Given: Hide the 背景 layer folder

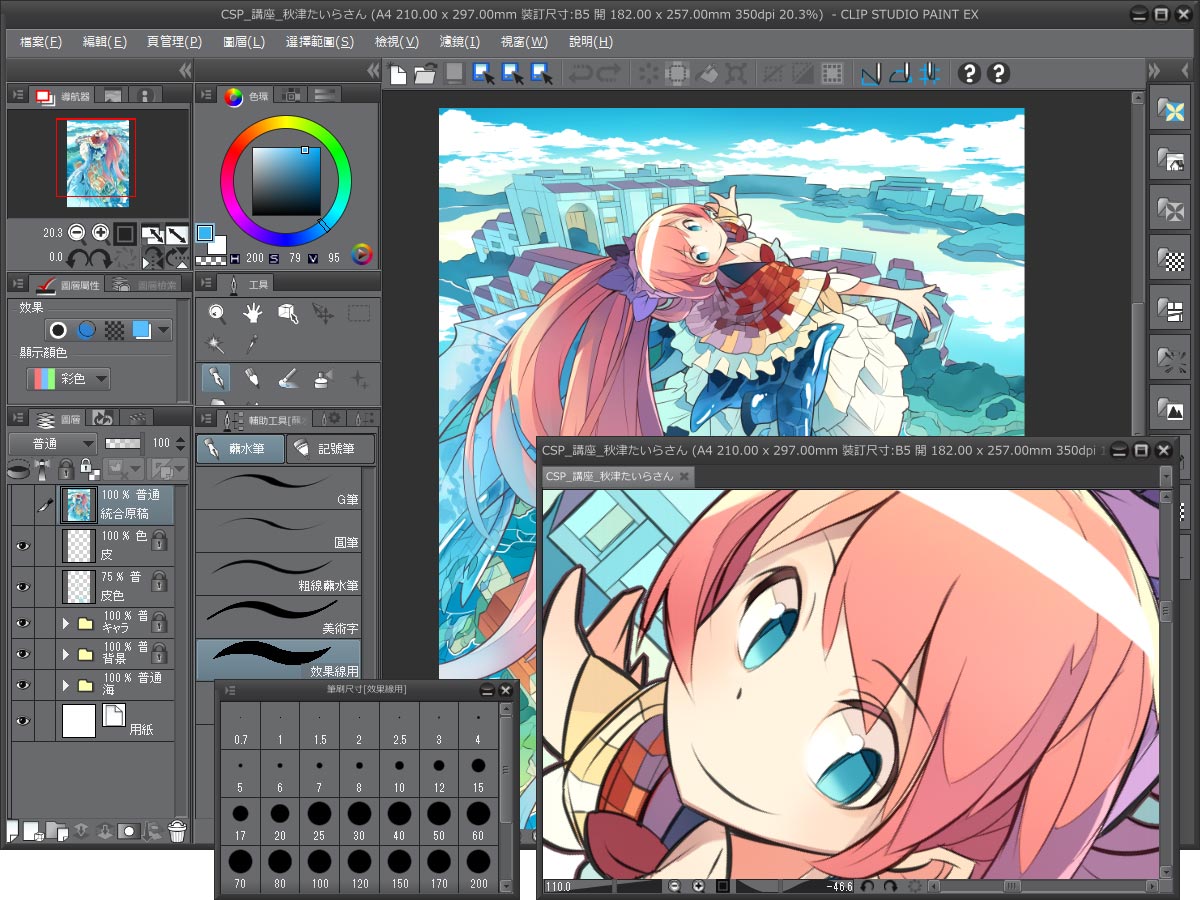Looking at the screenshot, I should click(x=23, y=652).
